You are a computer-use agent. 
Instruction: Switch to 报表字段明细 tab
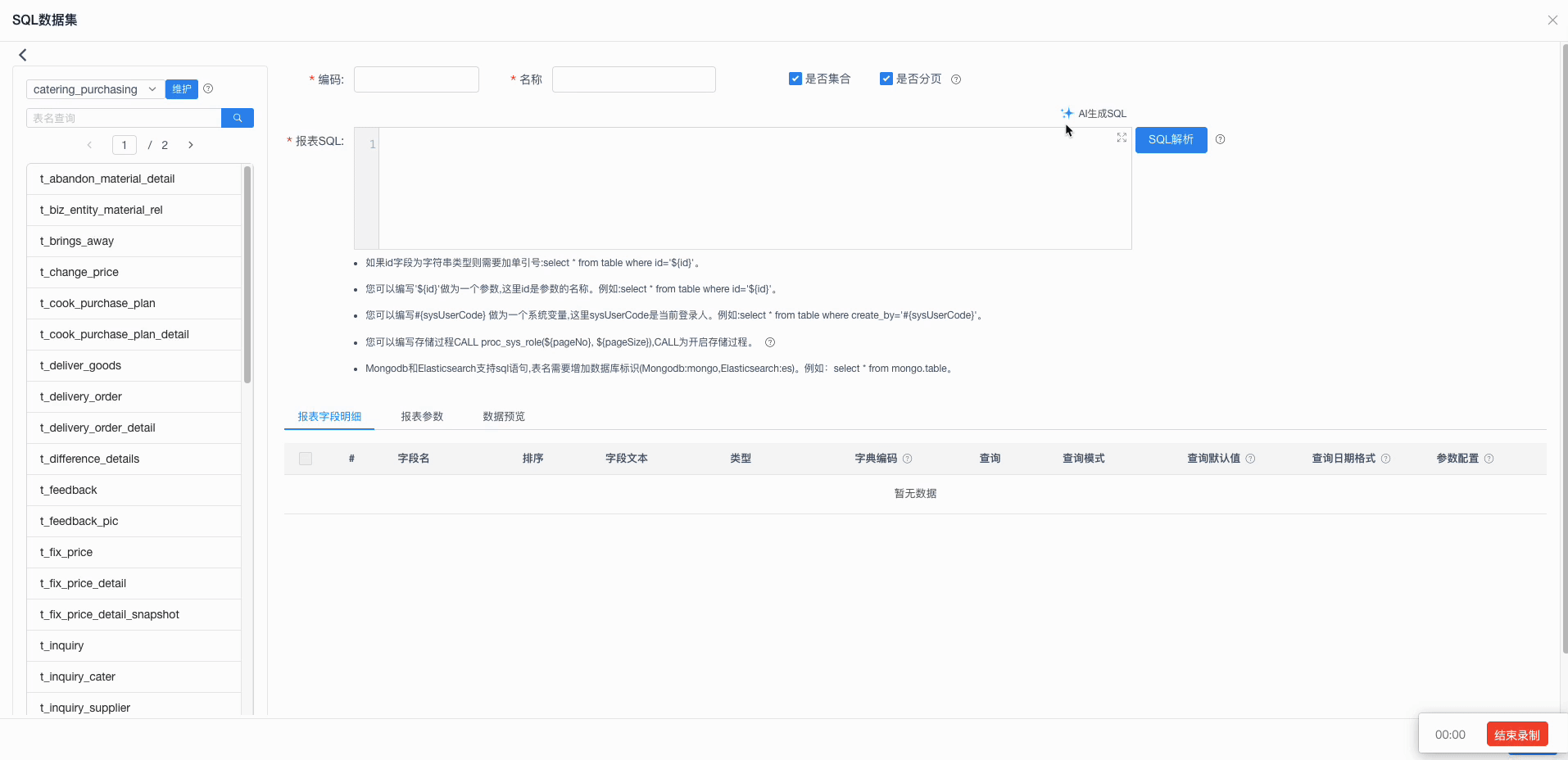point(329,416)
